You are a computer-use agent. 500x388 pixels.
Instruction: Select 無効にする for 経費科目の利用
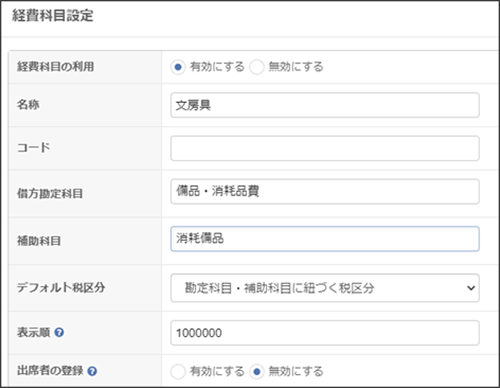(257, 67)
